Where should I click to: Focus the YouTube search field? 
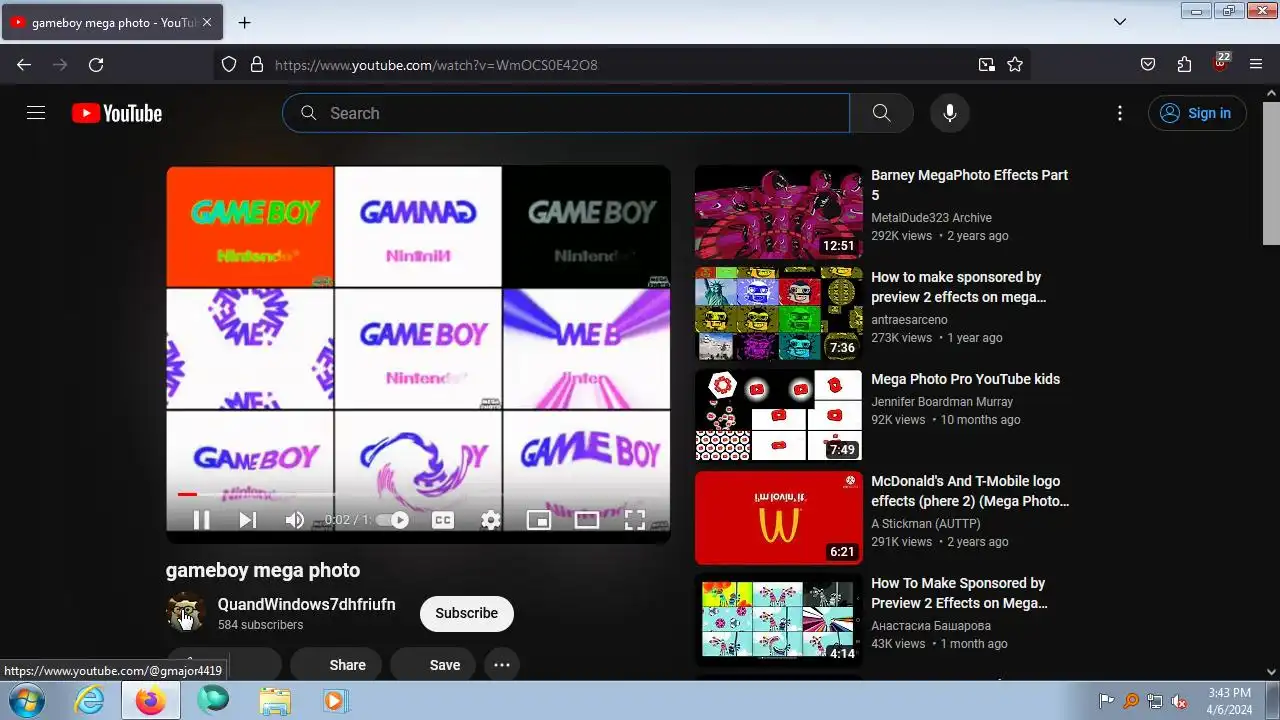click(x=566, y=113)
